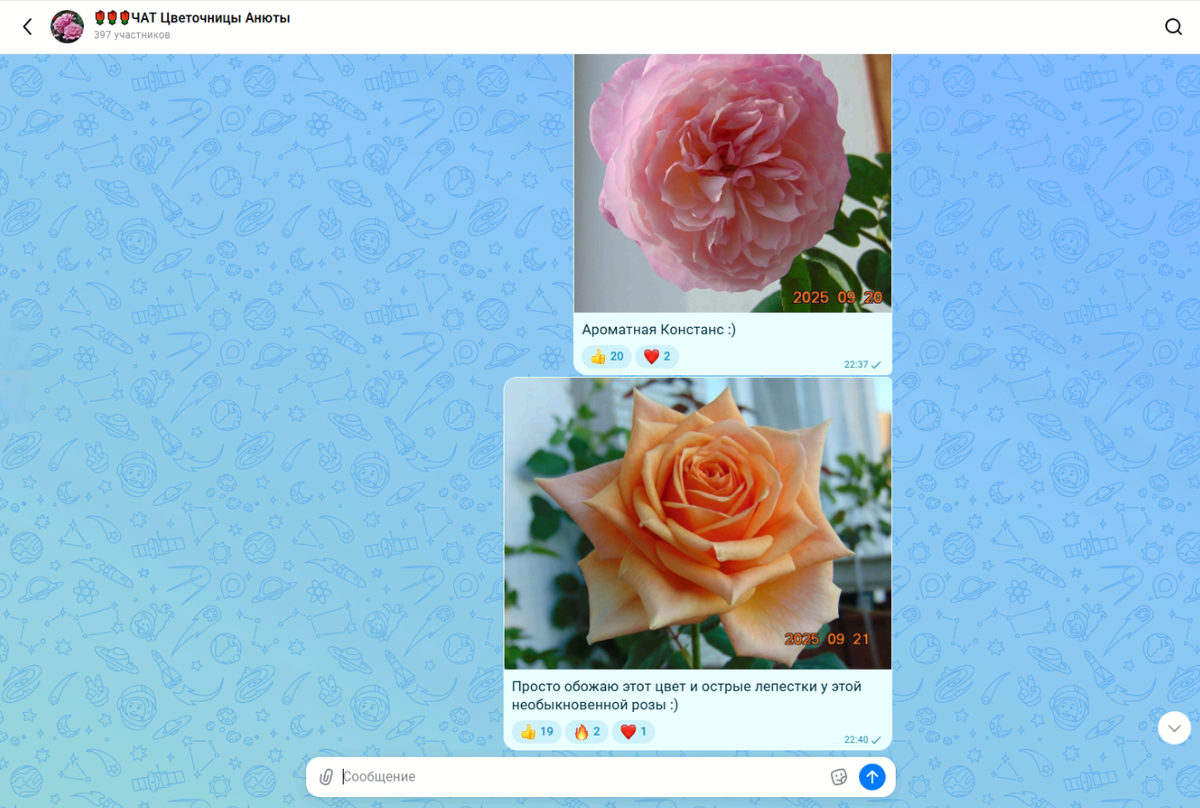Open chat search with the magnifier icon

click(x=1173, y=26)
